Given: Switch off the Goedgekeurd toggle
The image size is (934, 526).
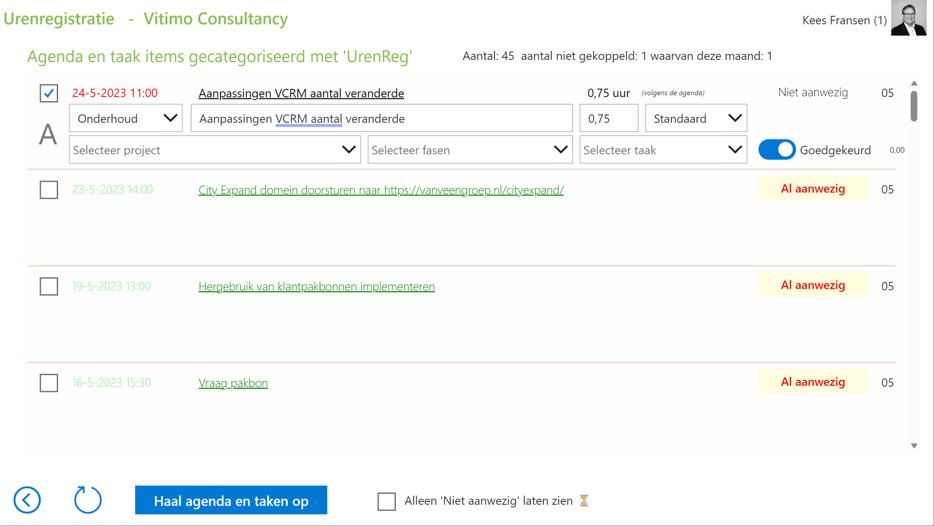Looking at the screenshot, I should click(x=777, y=150).
